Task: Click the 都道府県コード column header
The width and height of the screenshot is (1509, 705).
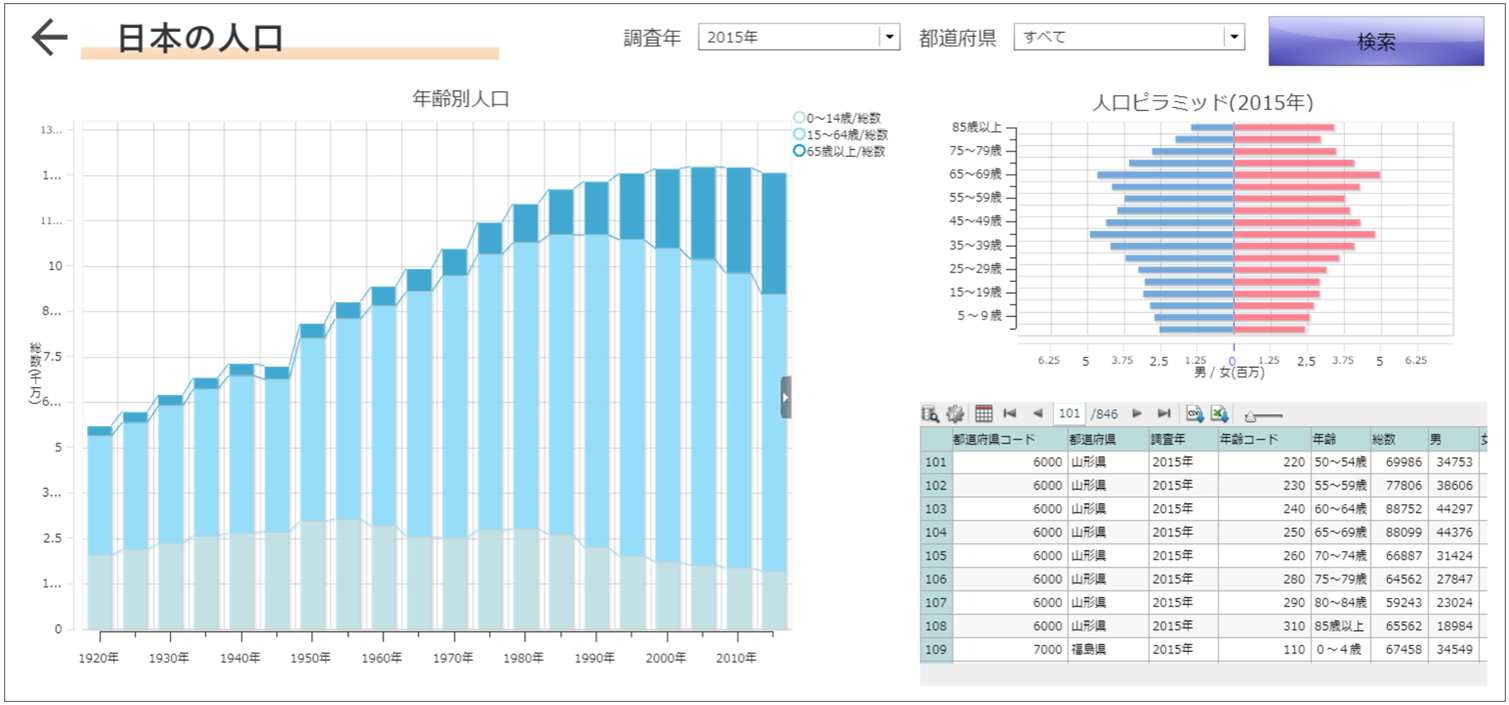Action: pos(1007,439)
